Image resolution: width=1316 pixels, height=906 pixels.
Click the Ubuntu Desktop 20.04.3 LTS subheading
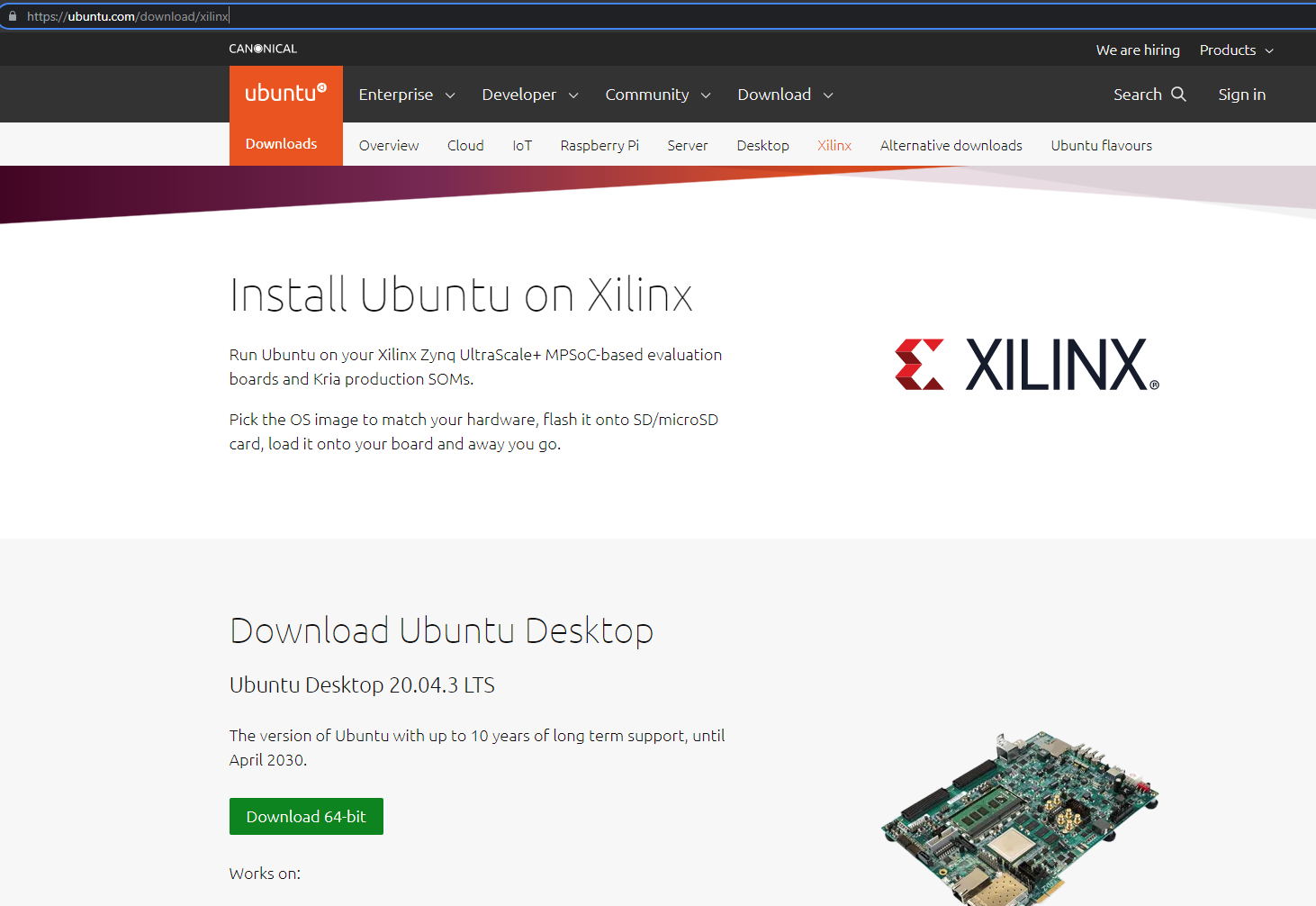pyautogui.click(x=362, y=684)
